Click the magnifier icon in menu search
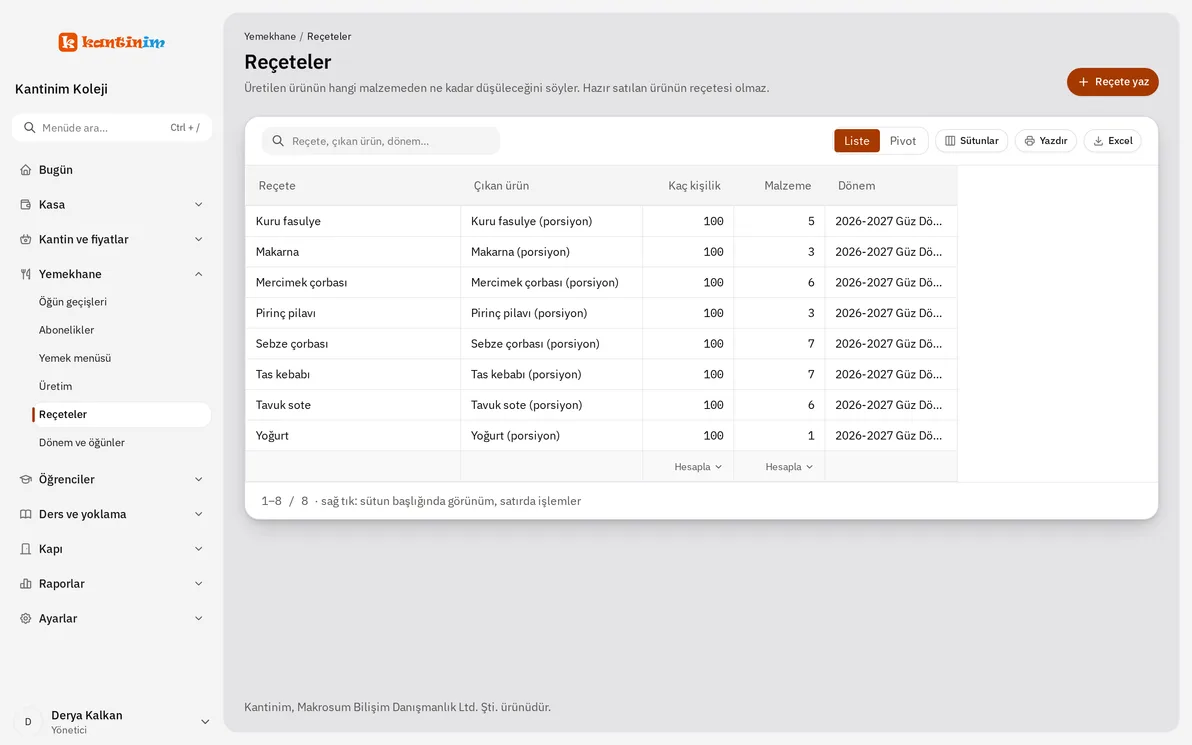 30,128
